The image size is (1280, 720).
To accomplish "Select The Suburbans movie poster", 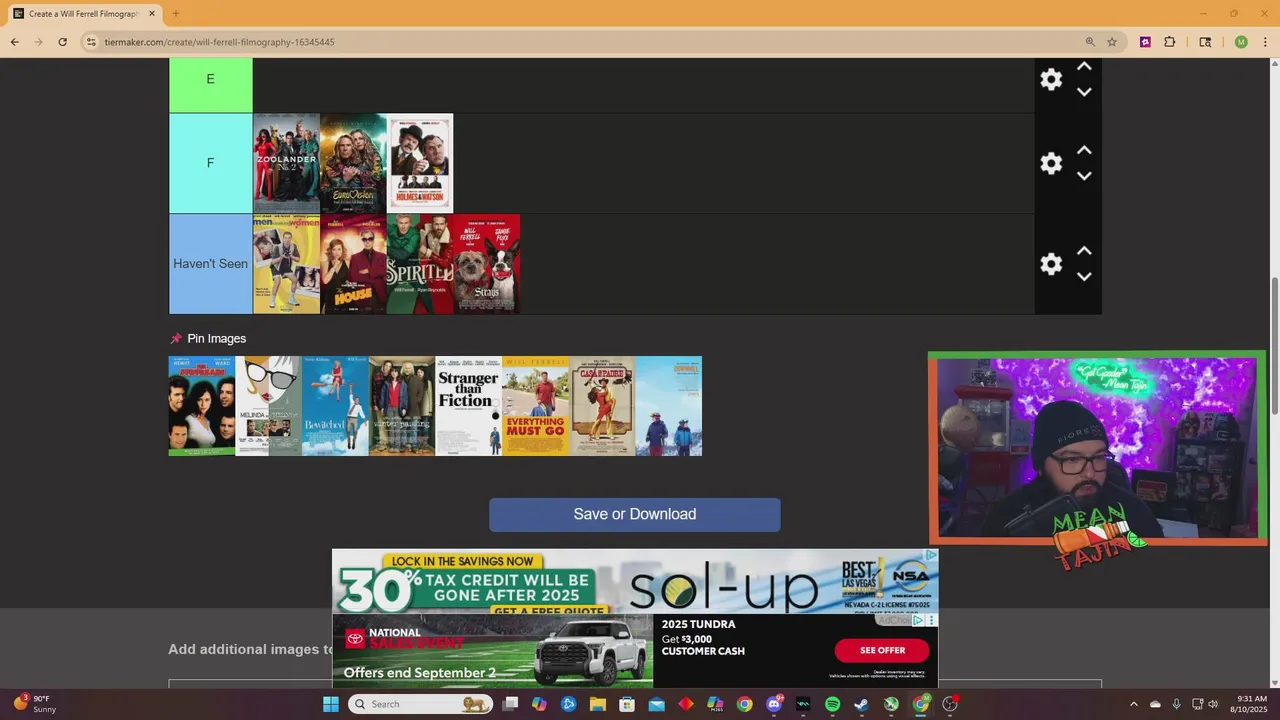I will [202, 406].
